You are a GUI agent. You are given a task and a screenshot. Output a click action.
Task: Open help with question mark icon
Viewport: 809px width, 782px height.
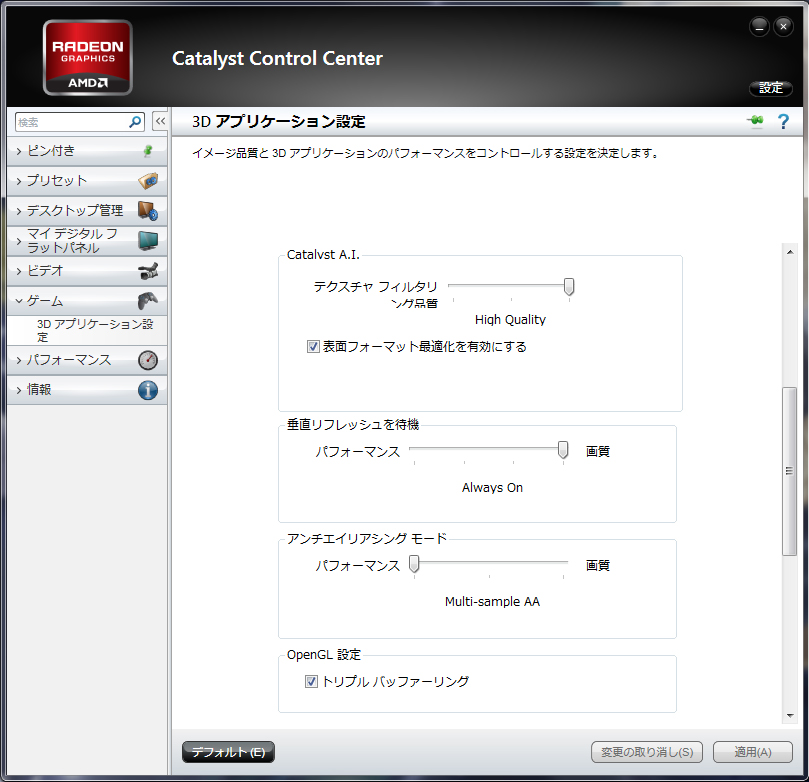coord(783,122)
